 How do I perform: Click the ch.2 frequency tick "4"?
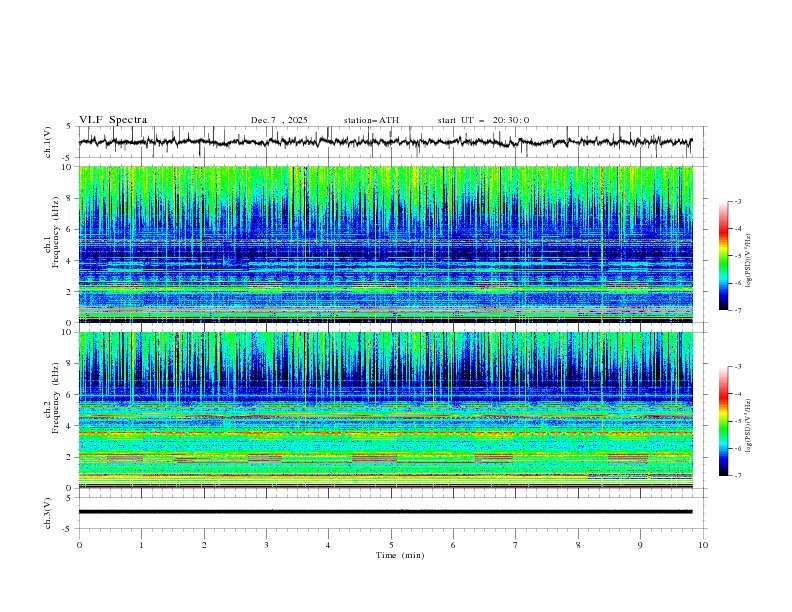click(71, 426)
